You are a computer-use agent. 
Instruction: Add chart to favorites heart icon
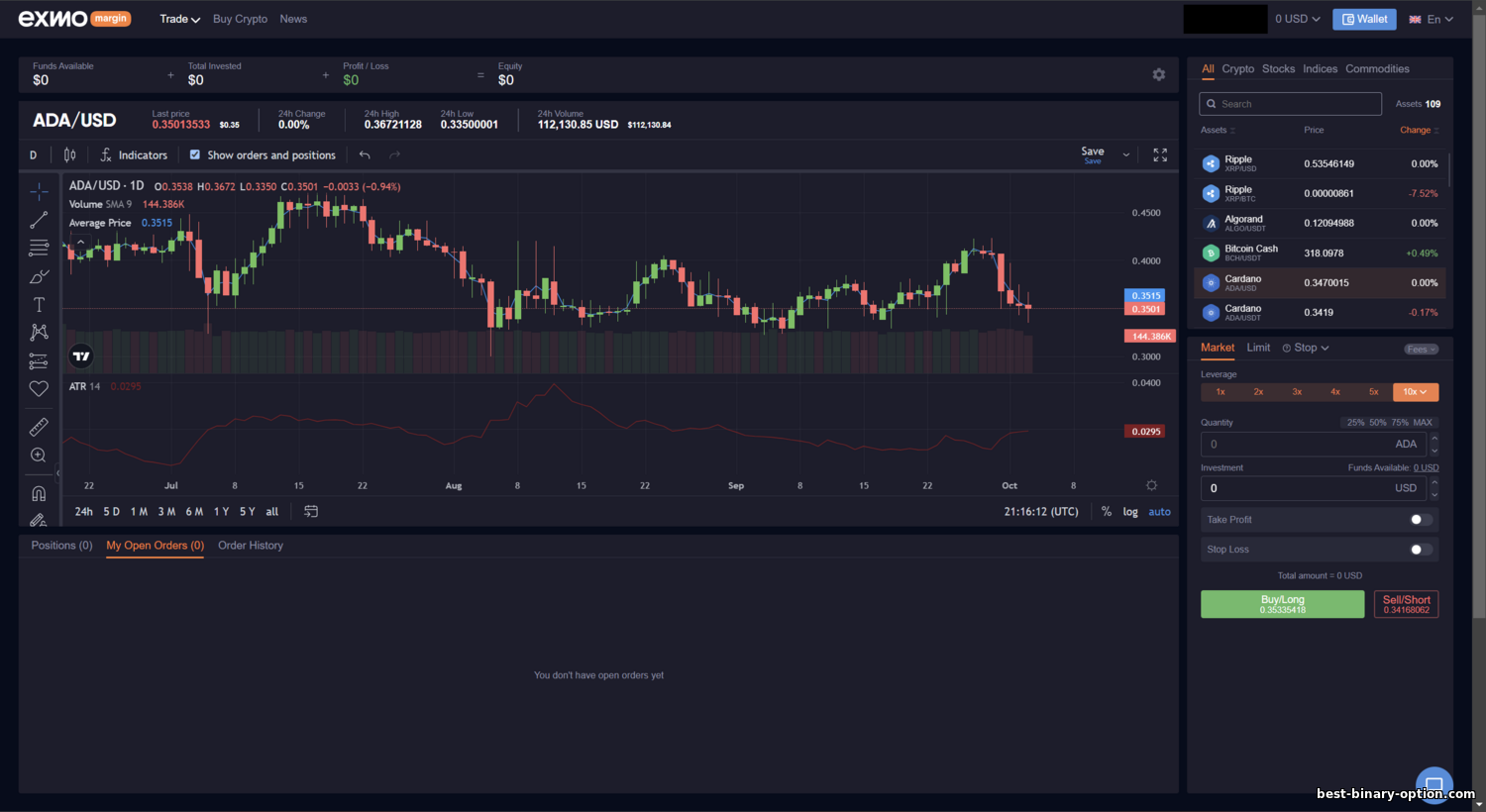coord(39,389)
